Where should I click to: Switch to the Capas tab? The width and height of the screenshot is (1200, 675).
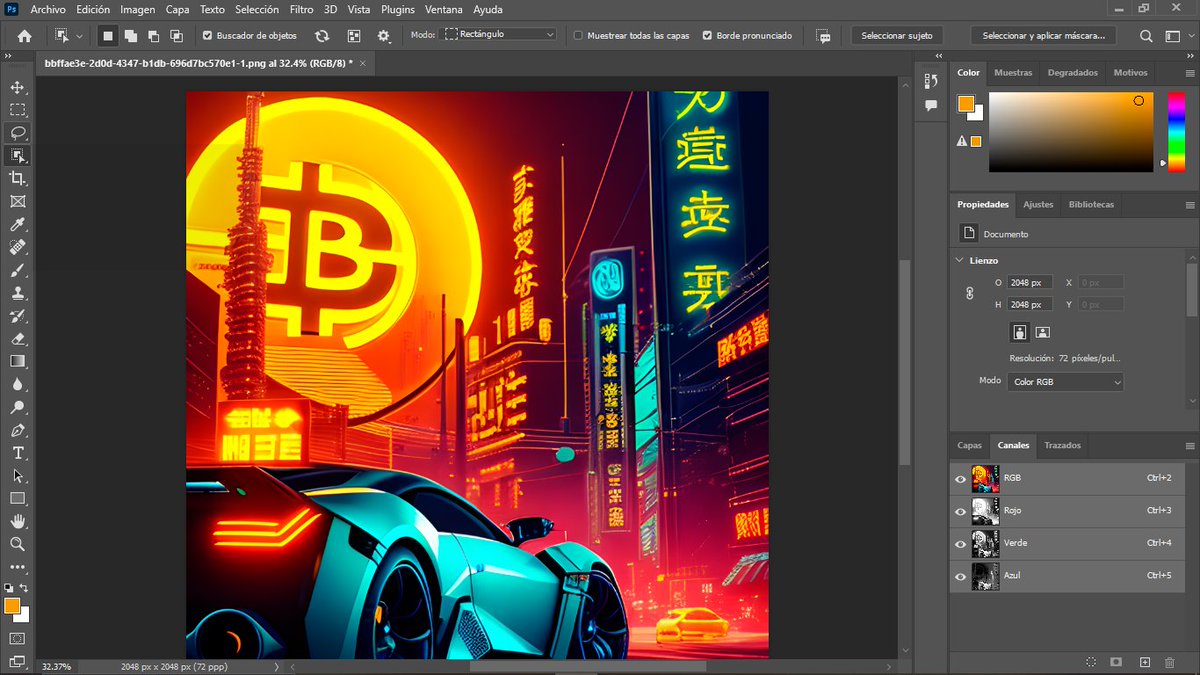coord(970,445)
